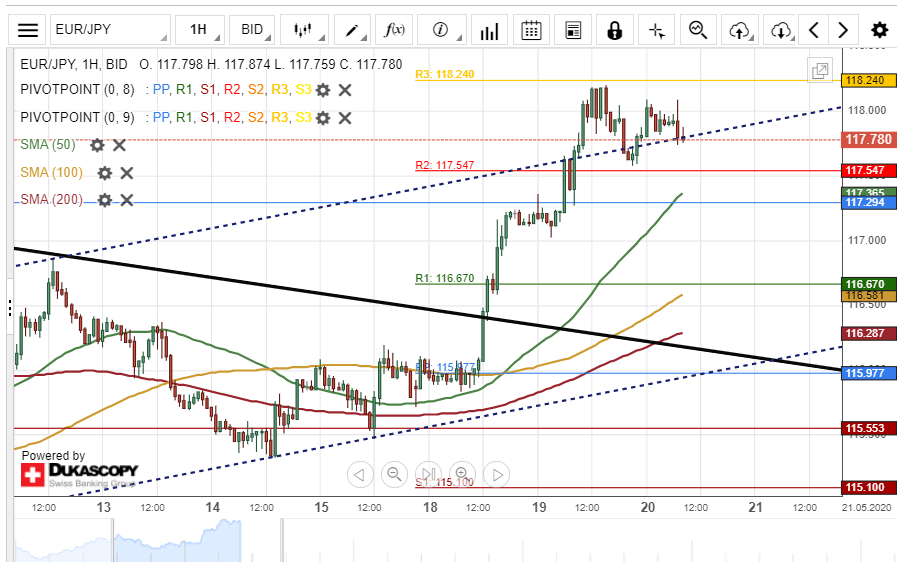Open settings gear for SMA (200)

tap(104, 200)
